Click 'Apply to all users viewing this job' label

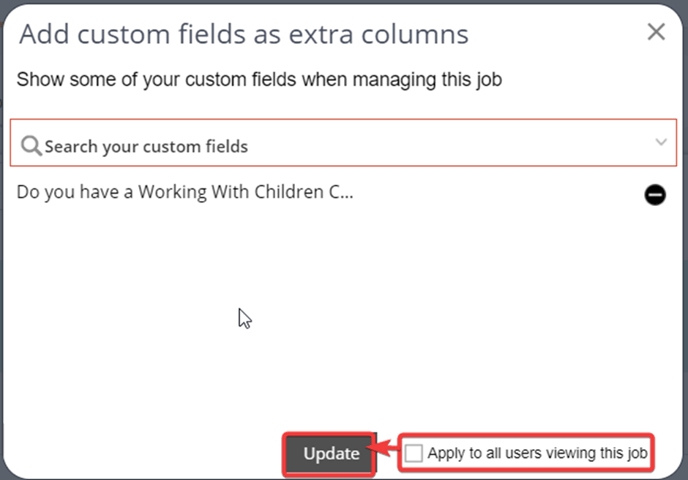click(x=538, y=453)
